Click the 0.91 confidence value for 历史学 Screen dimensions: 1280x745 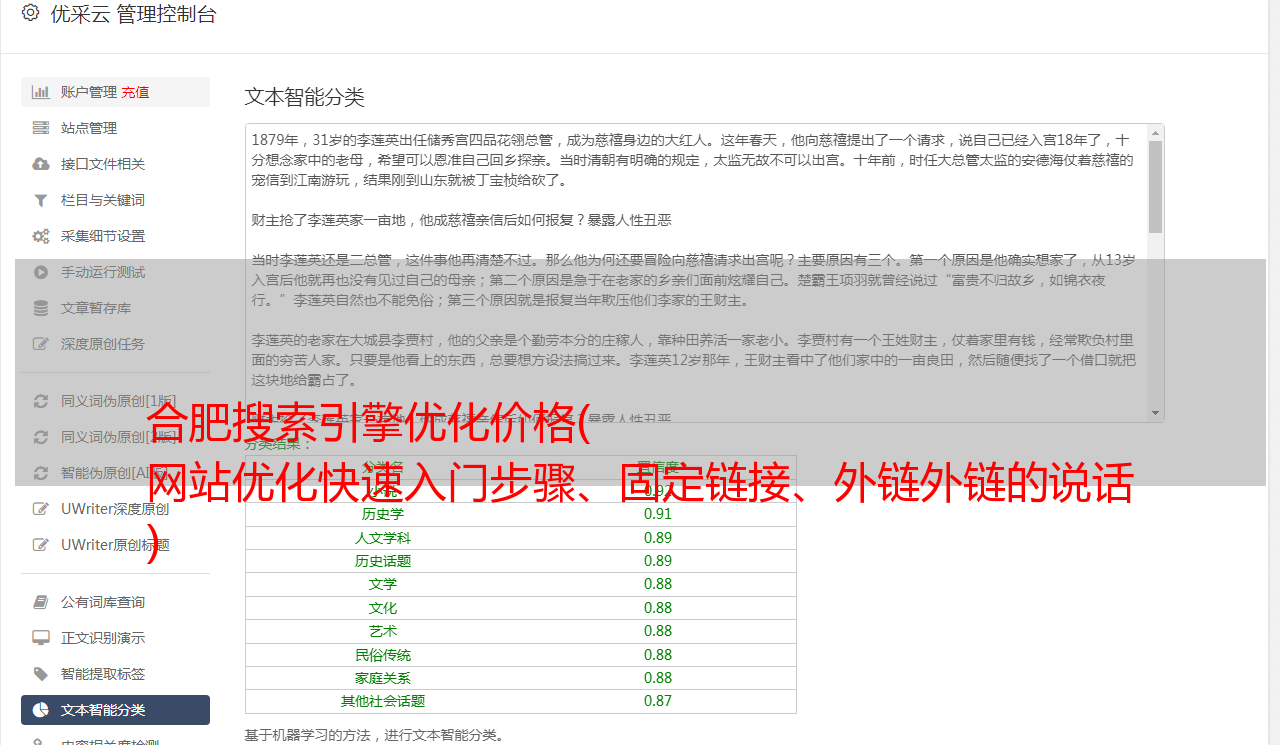point(658,514)
